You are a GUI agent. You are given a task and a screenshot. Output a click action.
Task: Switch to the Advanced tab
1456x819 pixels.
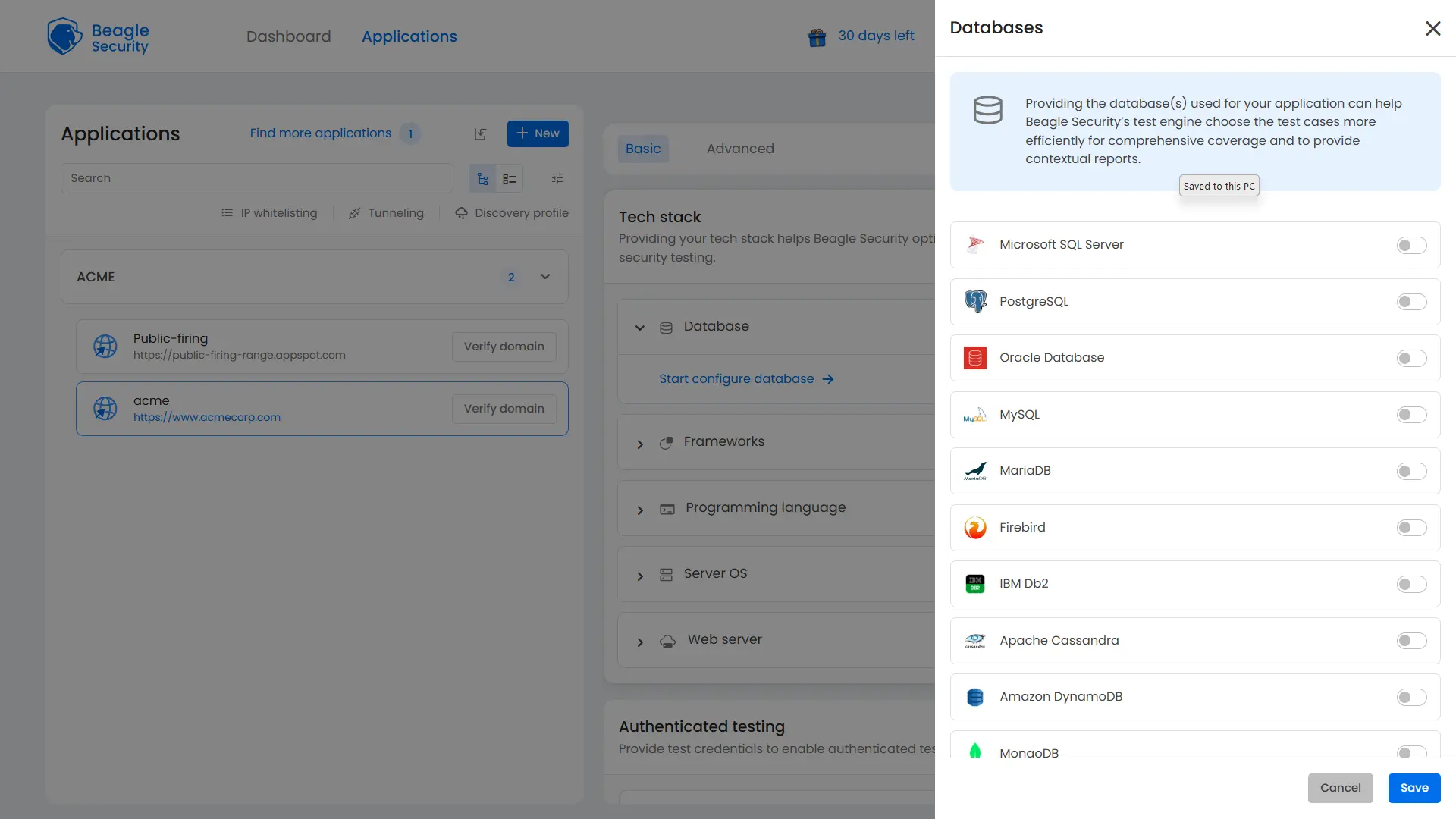click(740, 149)
